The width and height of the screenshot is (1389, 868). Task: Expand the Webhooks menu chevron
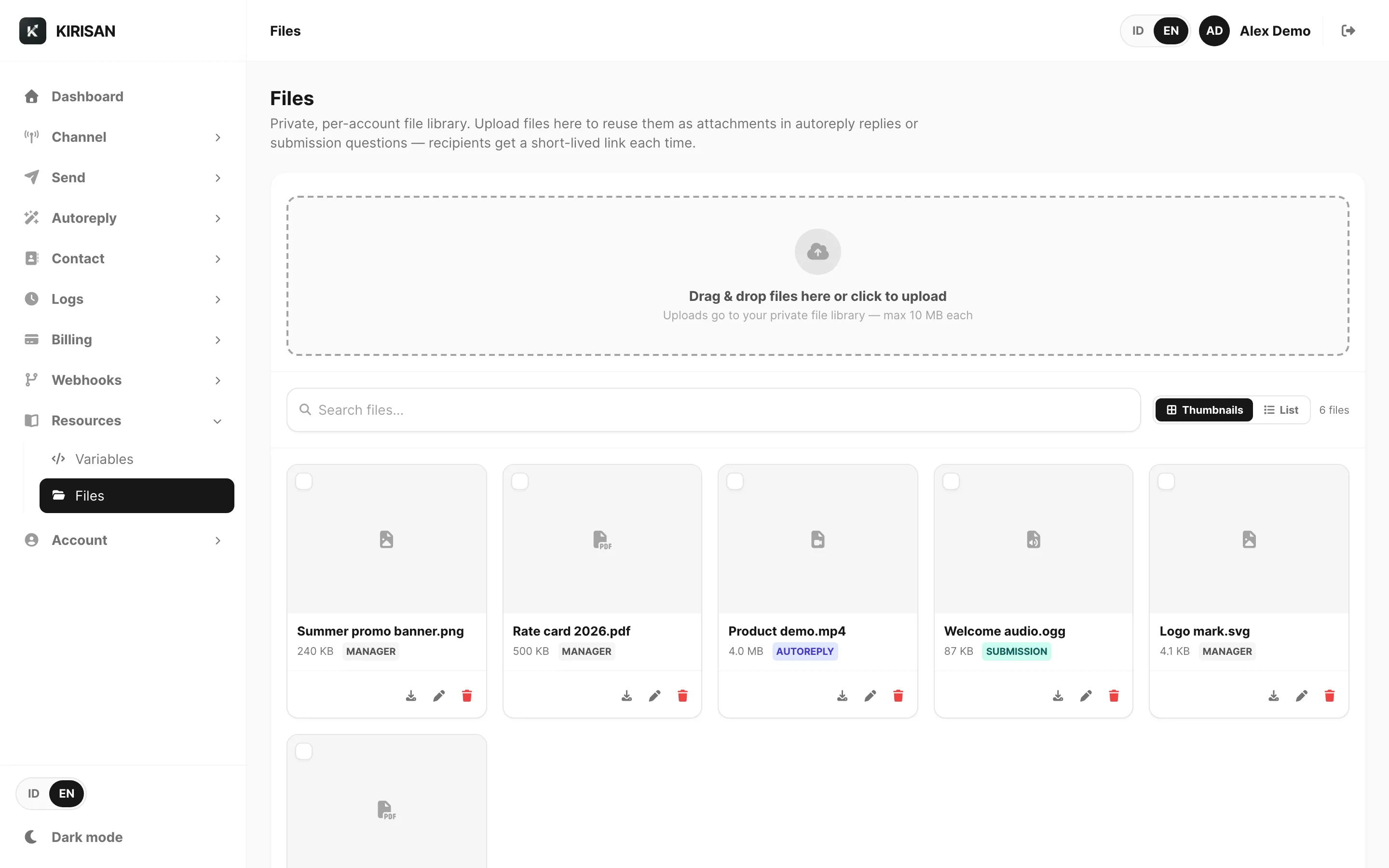click(218, 380)
